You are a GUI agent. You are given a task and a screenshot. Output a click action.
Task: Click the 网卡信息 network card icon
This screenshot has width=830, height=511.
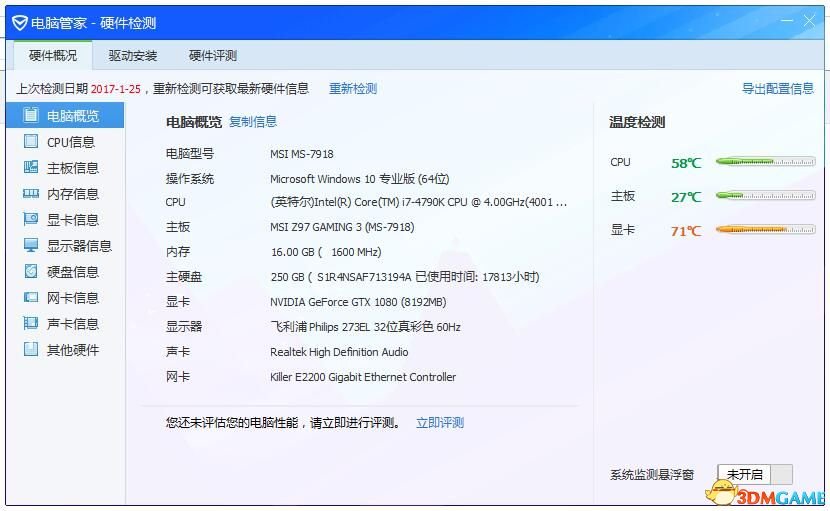click(31, 297)
